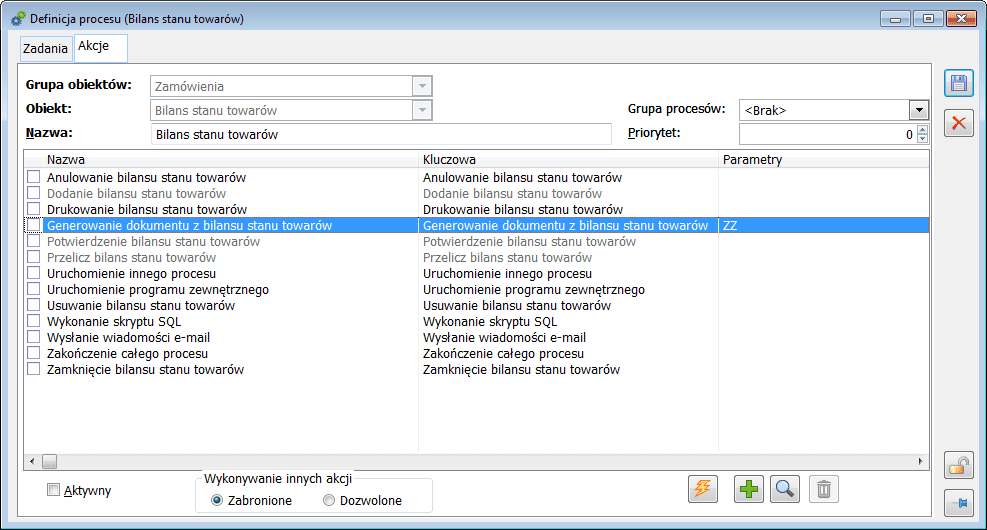The width and height of the screenshot is (987, 530).
Task: Click the red X cancel icon
Action: [x=959, y=123]
